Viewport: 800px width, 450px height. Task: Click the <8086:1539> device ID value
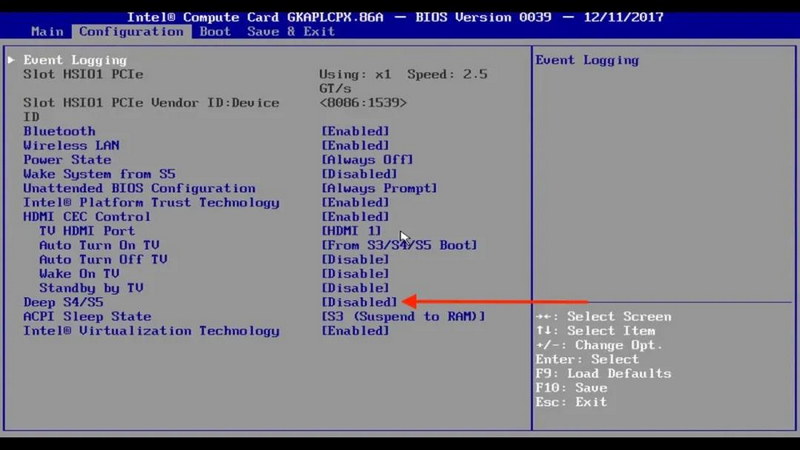pyautogui.click(x=363, y=103)
